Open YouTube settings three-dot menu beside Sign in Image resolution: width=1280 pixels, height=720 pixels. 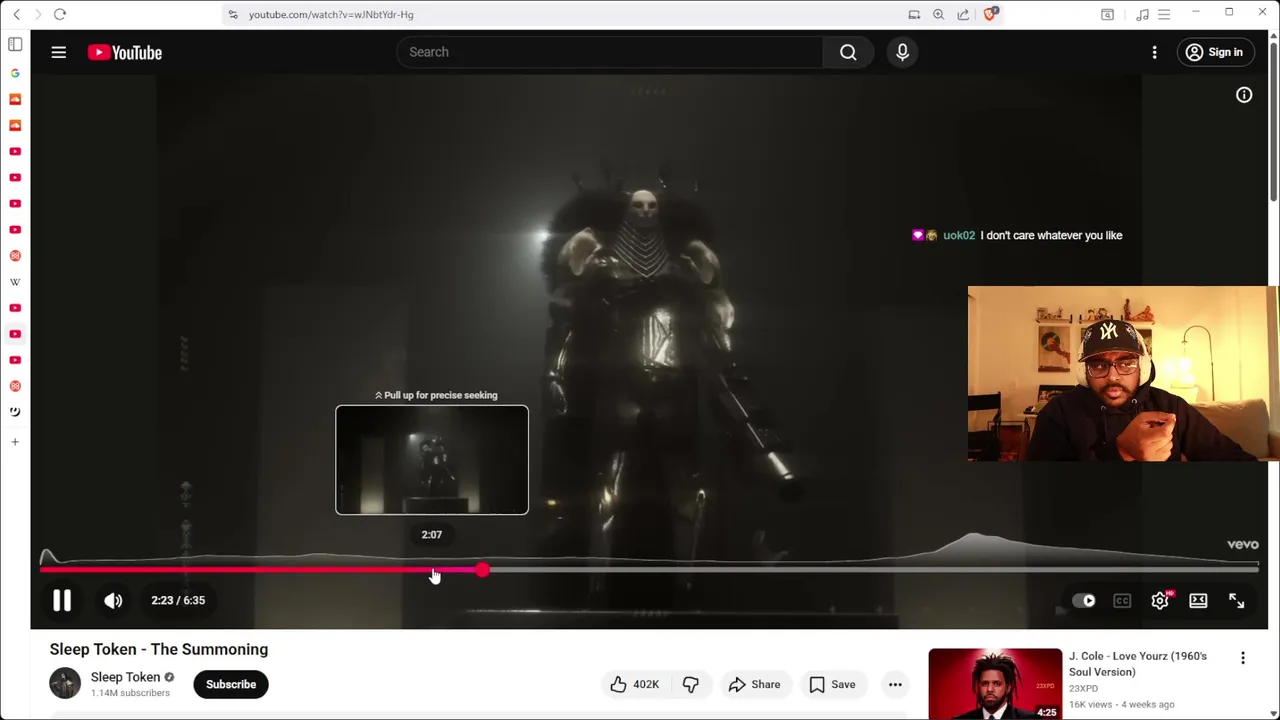pyautogui.click(x=1154, y=52)
